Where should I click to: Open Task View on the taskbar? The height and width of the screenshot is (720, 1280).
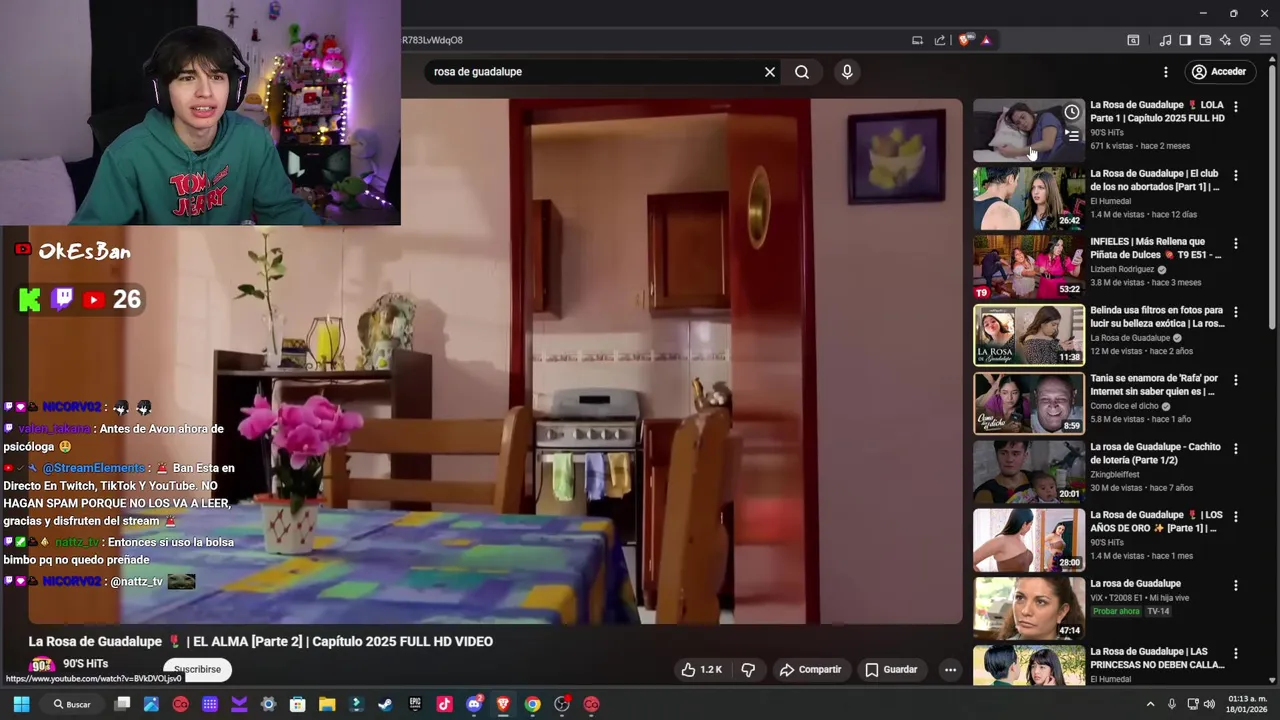click(122, 704)
